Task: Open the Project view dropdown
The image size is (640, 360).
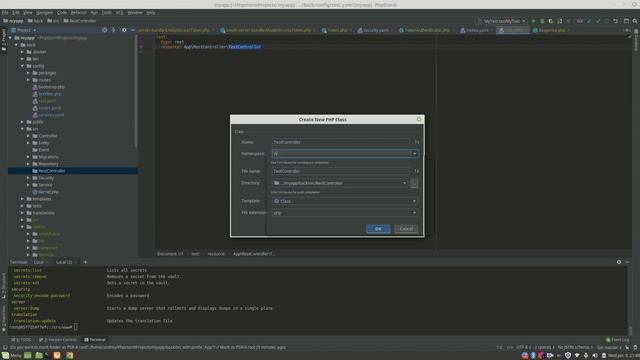Action: [x=24, y=30]
